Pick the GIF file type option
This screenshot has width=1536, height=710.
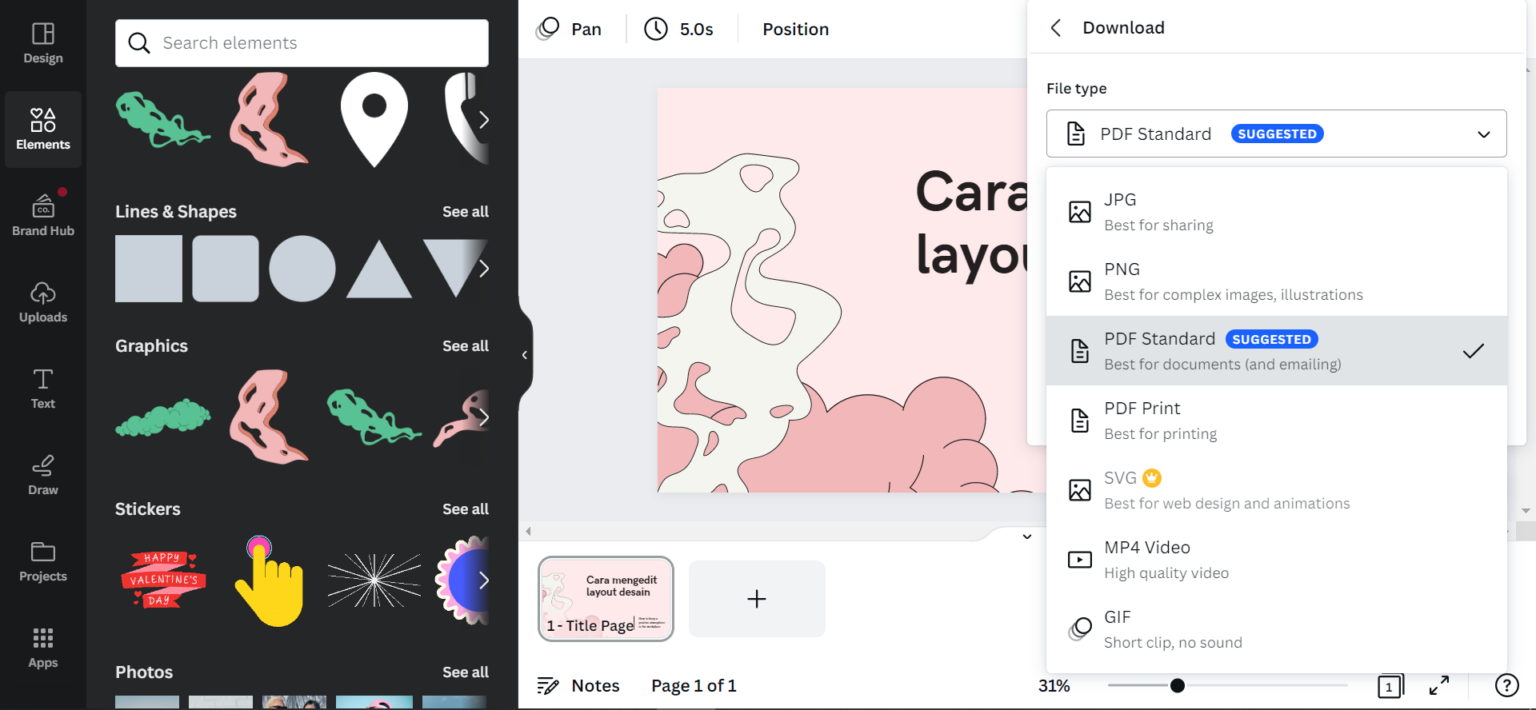click(1276, 629)
